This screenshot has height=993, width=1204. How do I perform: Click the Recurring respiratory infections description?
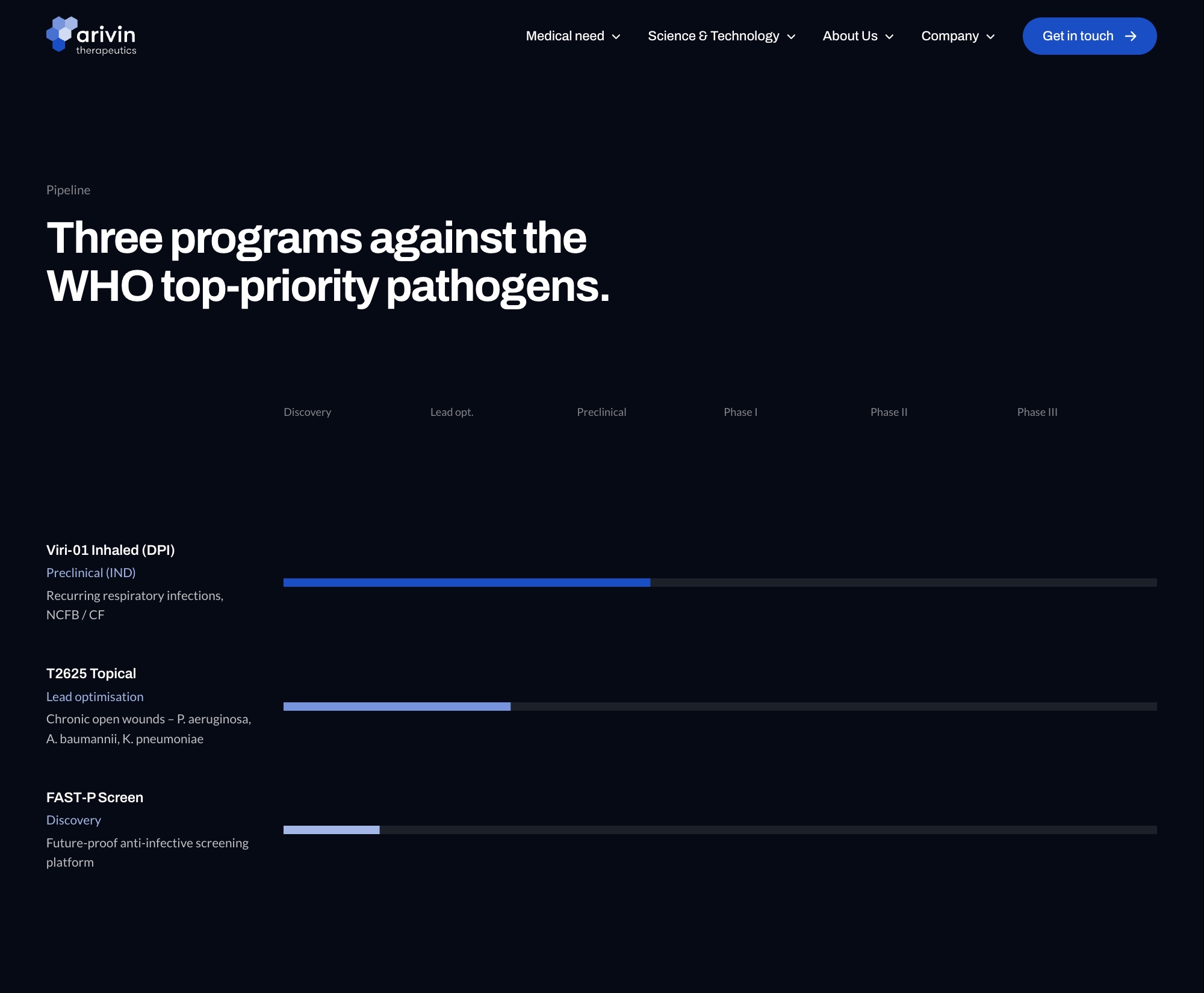[x=135, y=605]
